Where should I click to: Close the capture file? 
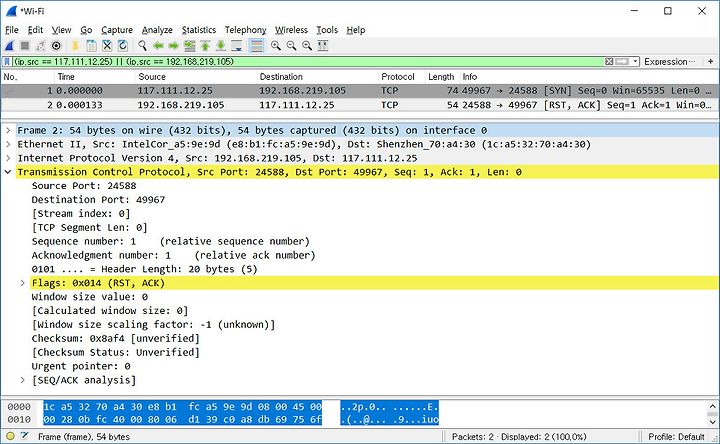(107, 45)
